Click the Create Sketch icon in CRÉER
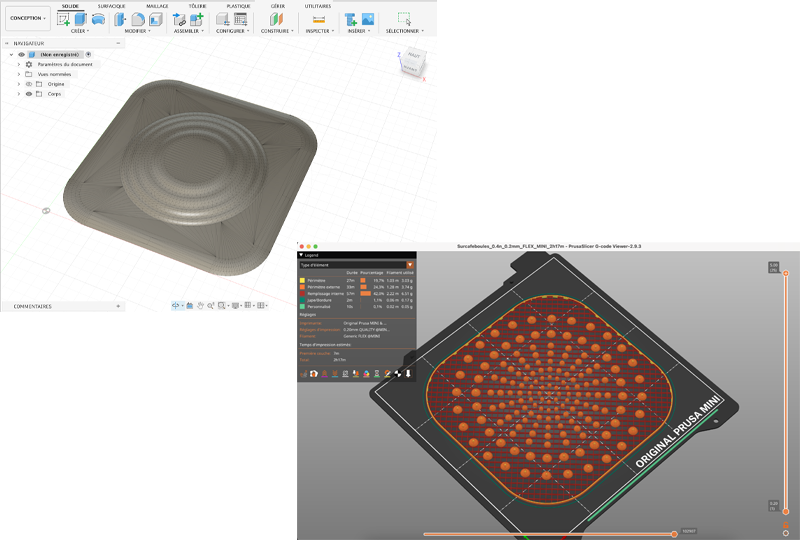The width and height of the screenshot is (800, 540). pos(64,19)
